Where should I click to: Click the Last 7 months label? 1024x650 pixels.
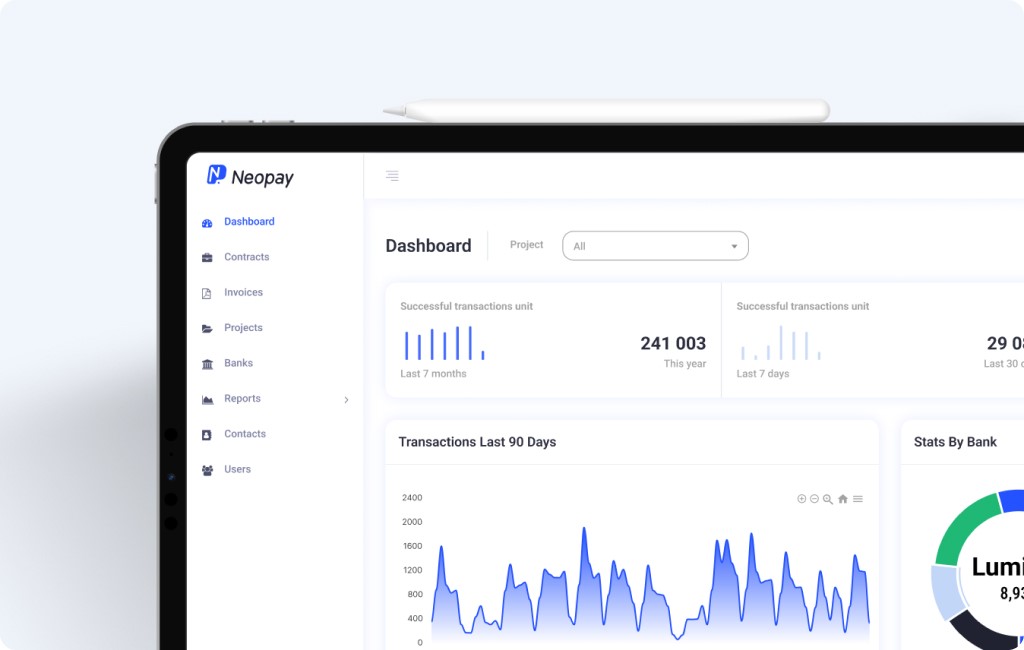click(x=433, y=374)
